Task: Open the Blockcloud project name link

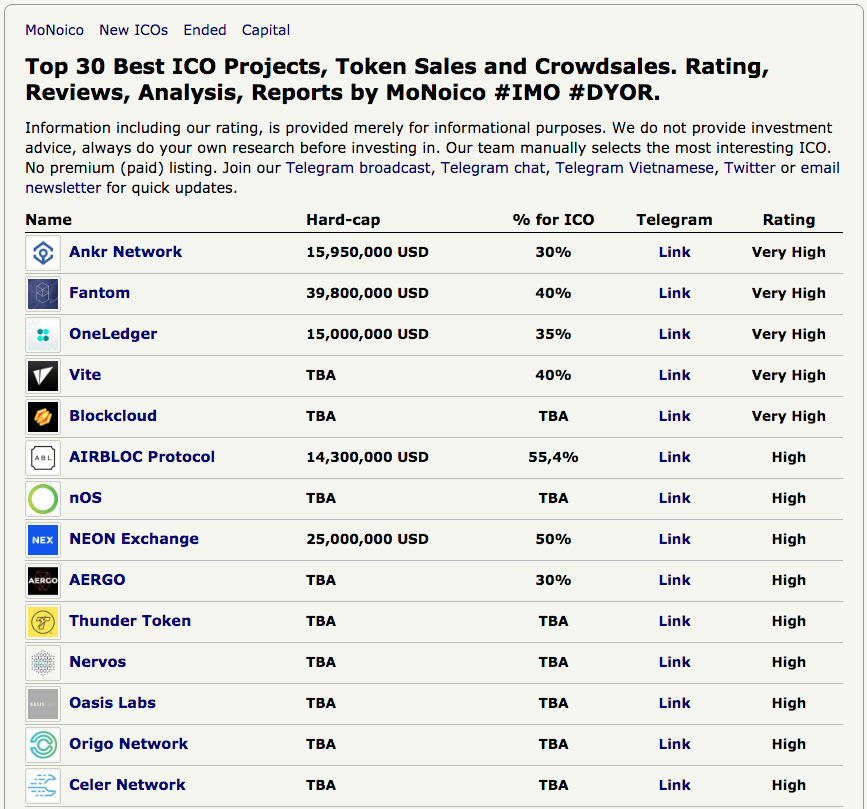Action: pos(113,415)
